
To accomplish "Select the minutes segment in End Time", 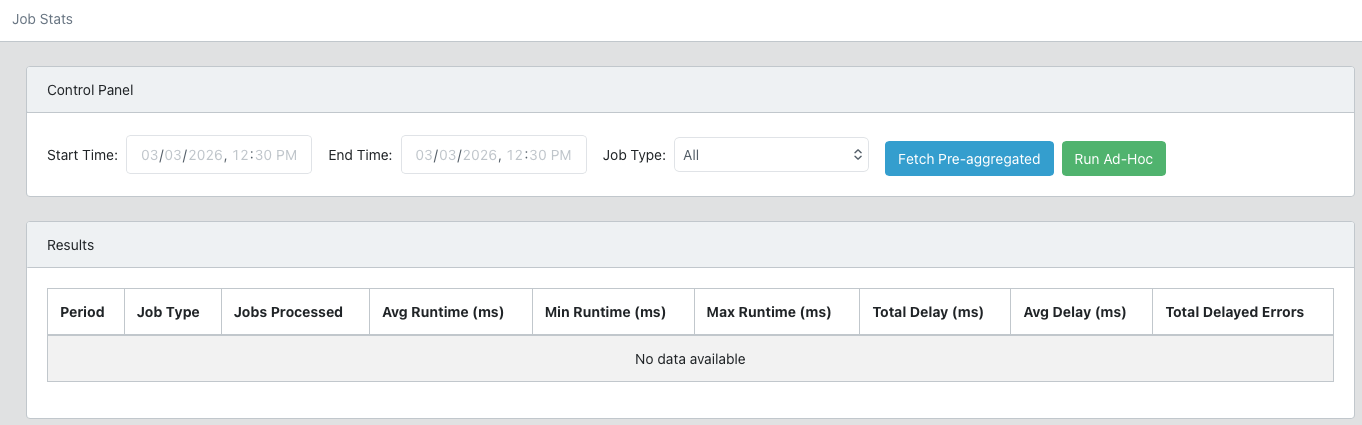I will click(536, 155).
